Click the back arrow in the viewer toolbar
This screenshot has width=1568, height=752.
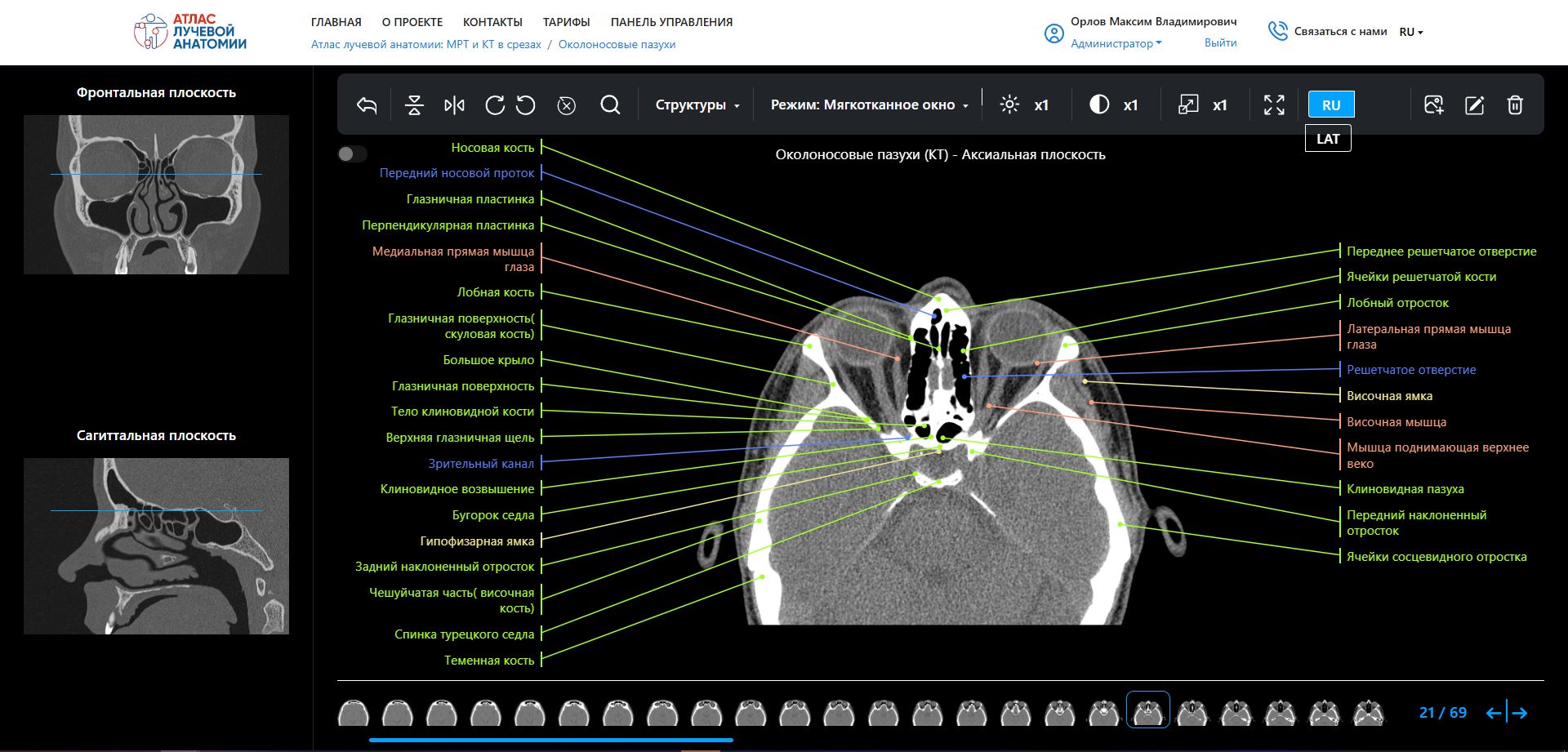367,105
